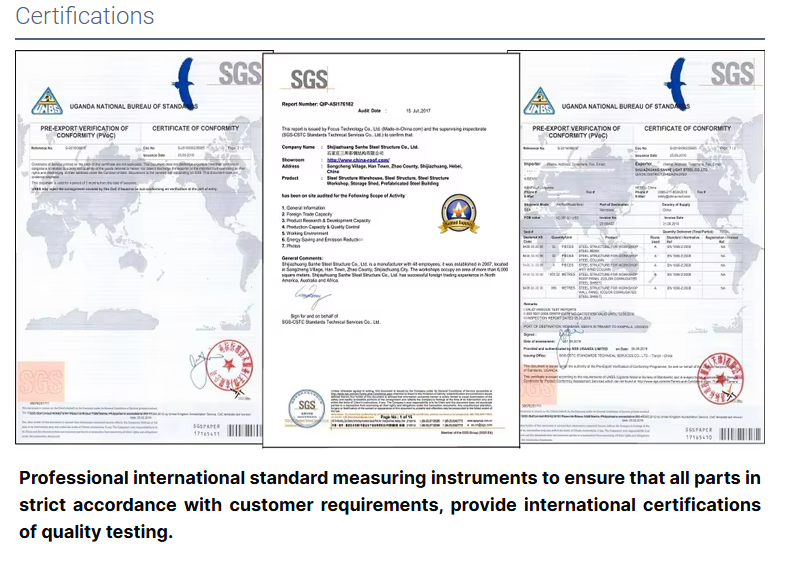Click the SGS logo atop the center audit report
Screen dimensions: 786x568
click(x=308, y=81)
